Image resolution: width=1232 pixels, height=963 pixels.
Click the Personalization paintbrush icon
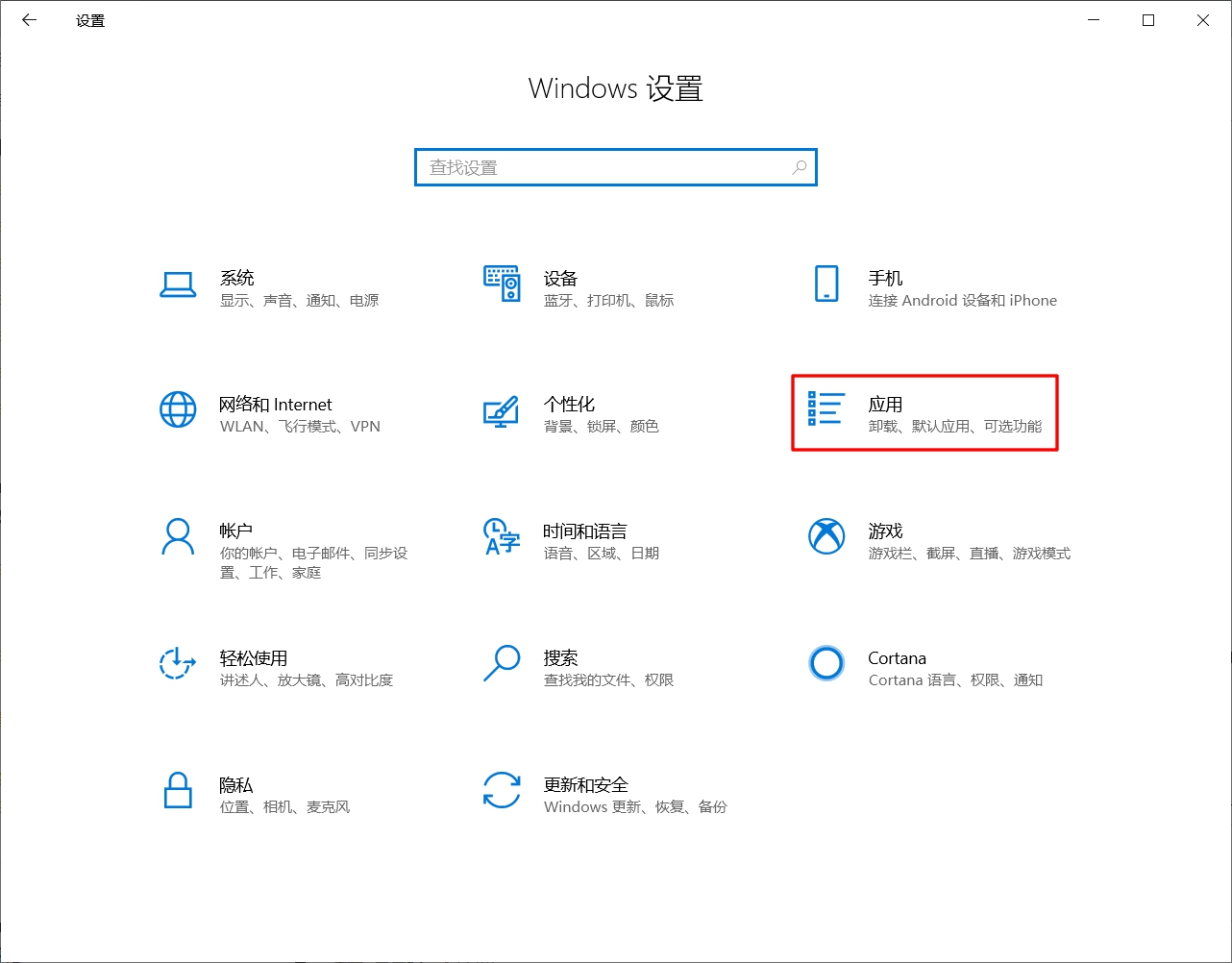click(501, 411)
